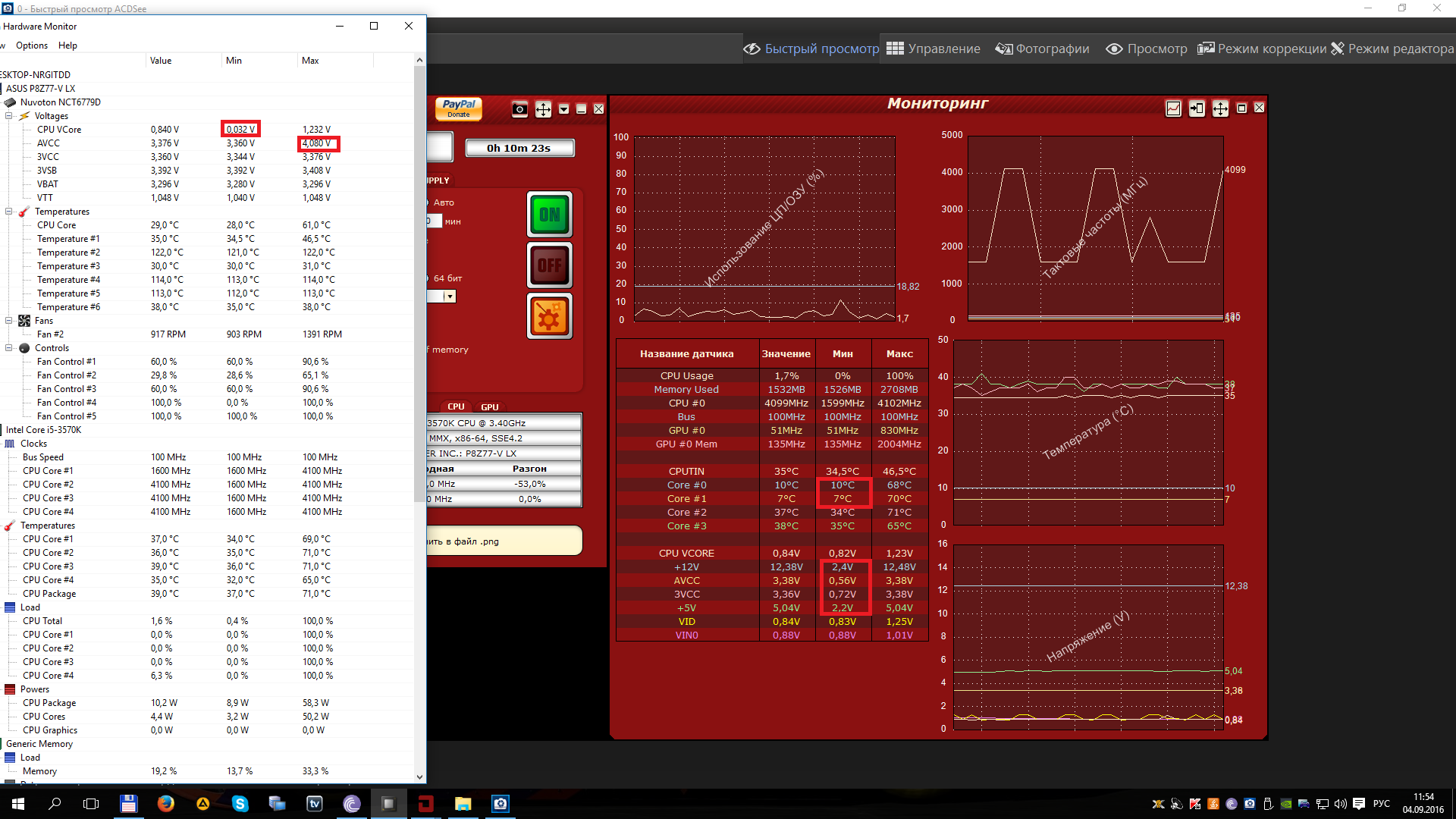Click the move arrows icon in Monitoring header
Viewport: 1456px width, 819px height.
point(1220,108)
